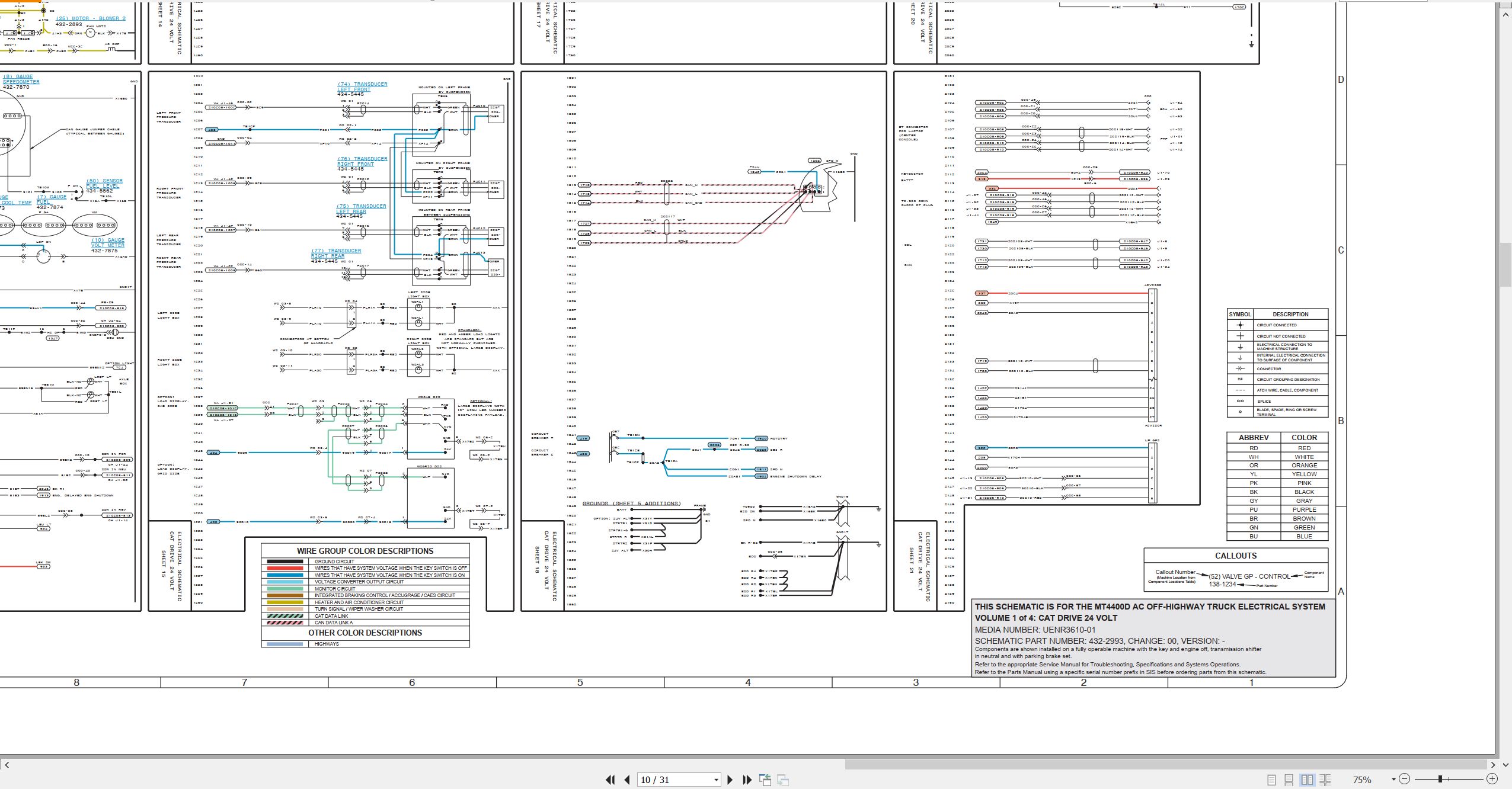1512x789 pixels.
Task: Switch to continuous facing layout
Action: (x=1325, y=780)
